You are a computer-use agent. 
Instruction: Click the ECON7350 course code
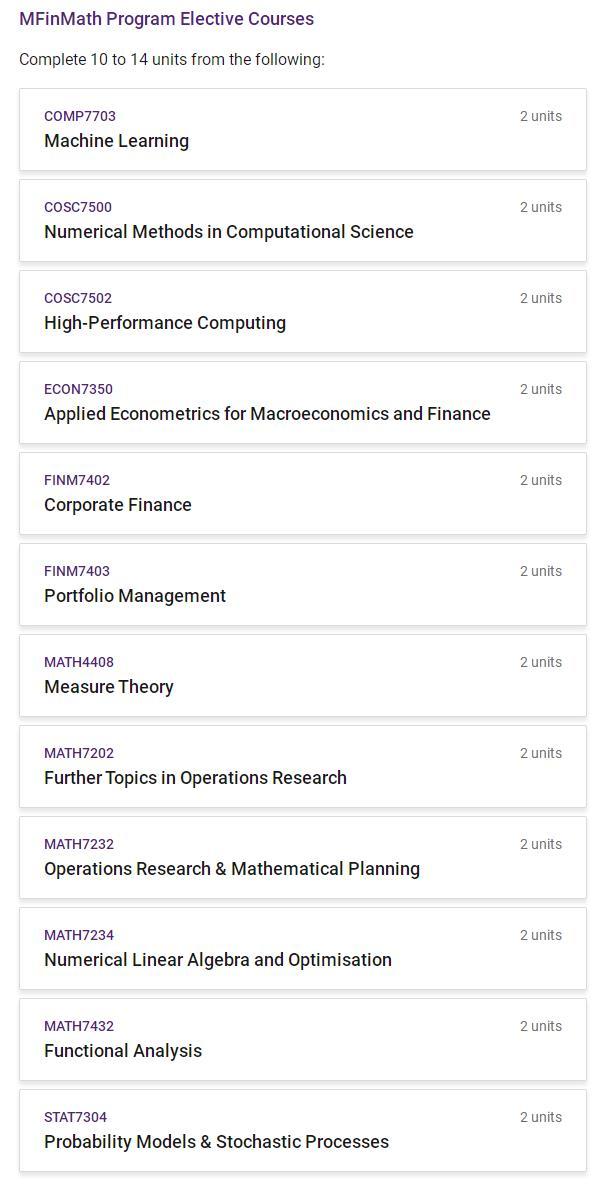click(x=79, y=389)
